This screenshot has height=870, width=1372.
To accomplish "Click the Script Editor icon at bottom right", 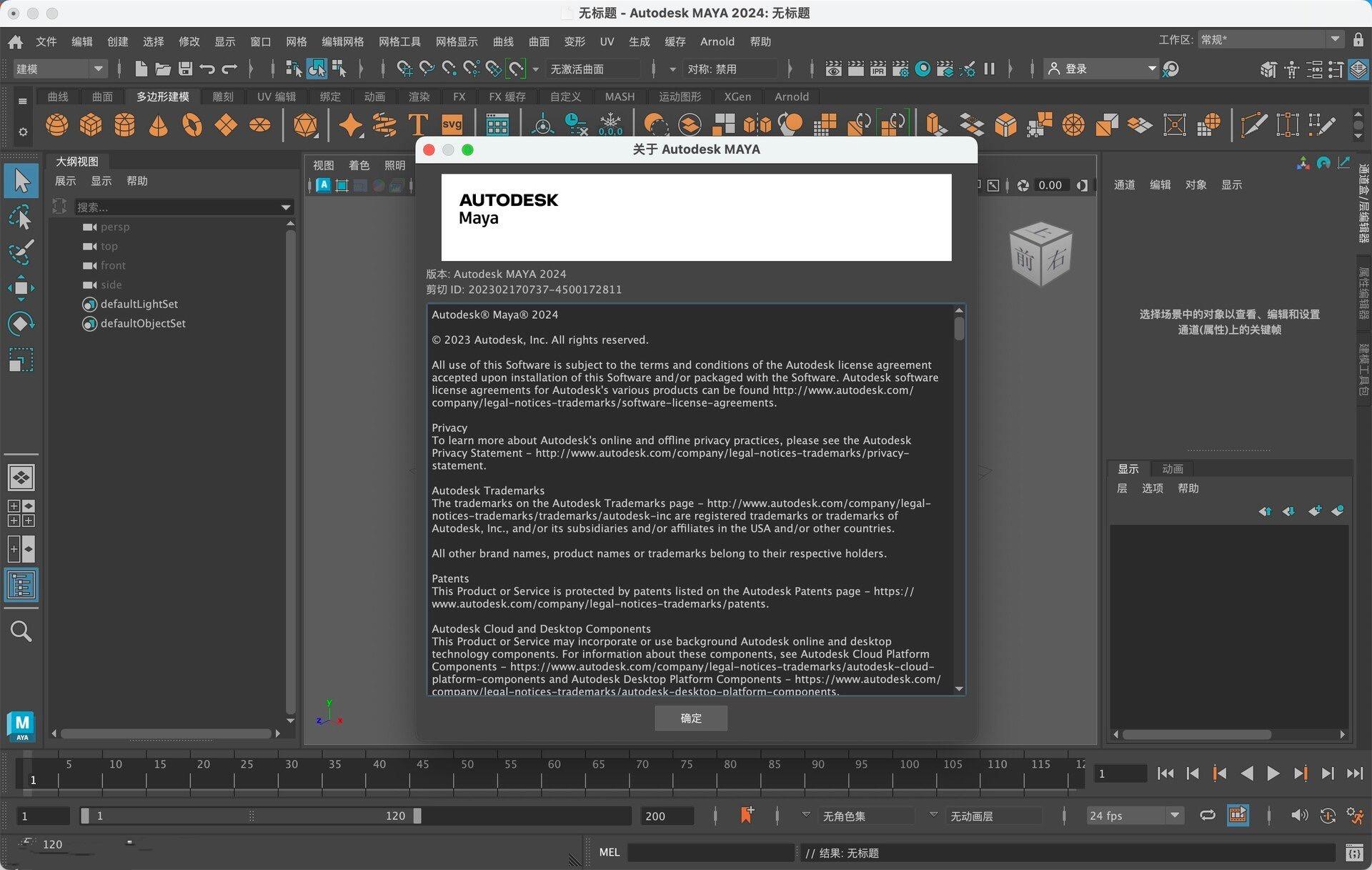I will click(x=1353, y=852).
